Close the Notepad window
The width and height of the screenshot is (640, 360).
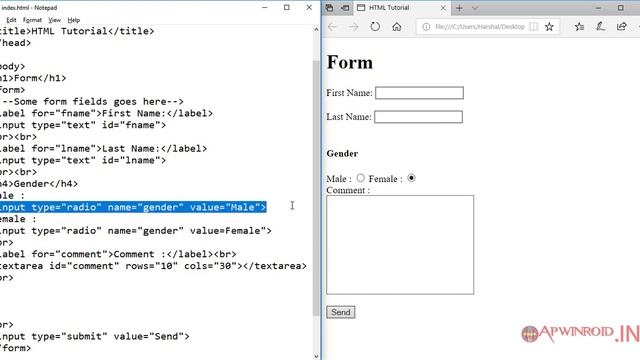[309, 7]
